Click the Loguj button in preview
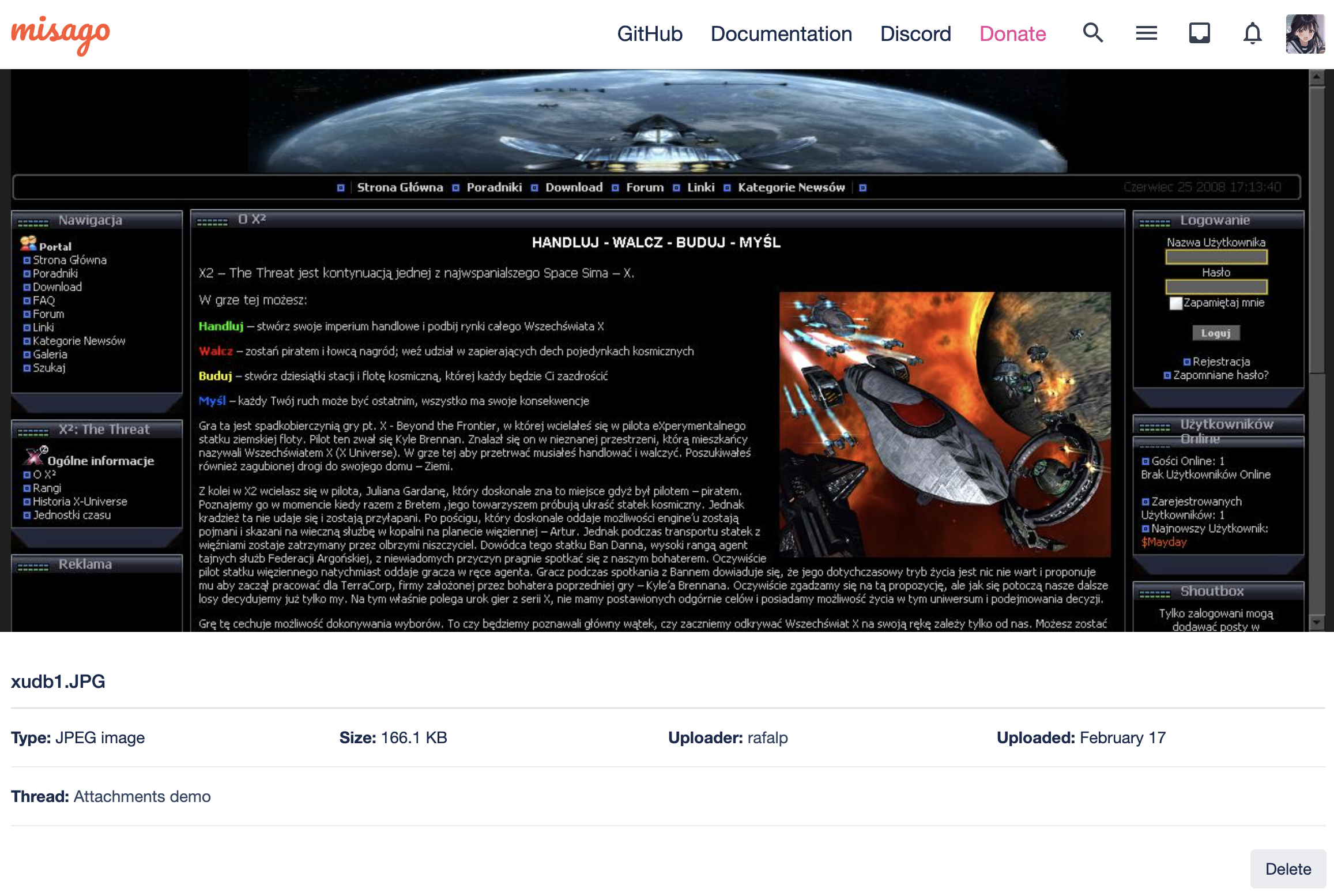Screen dimensions: 1334x896 1216,333
